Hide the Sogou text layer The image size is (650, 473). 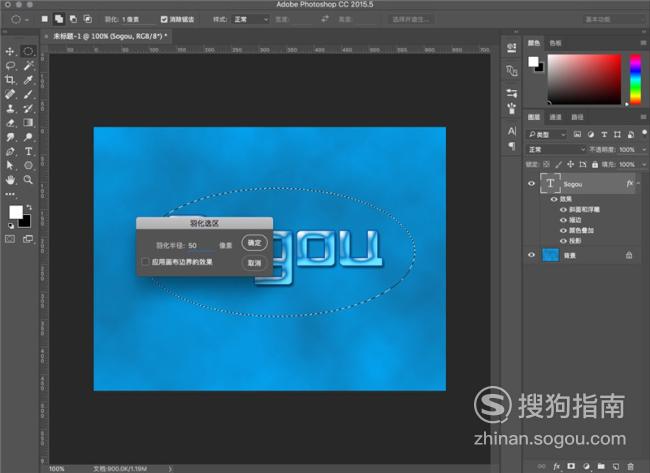pyautogui.click(x=531, y=184)
